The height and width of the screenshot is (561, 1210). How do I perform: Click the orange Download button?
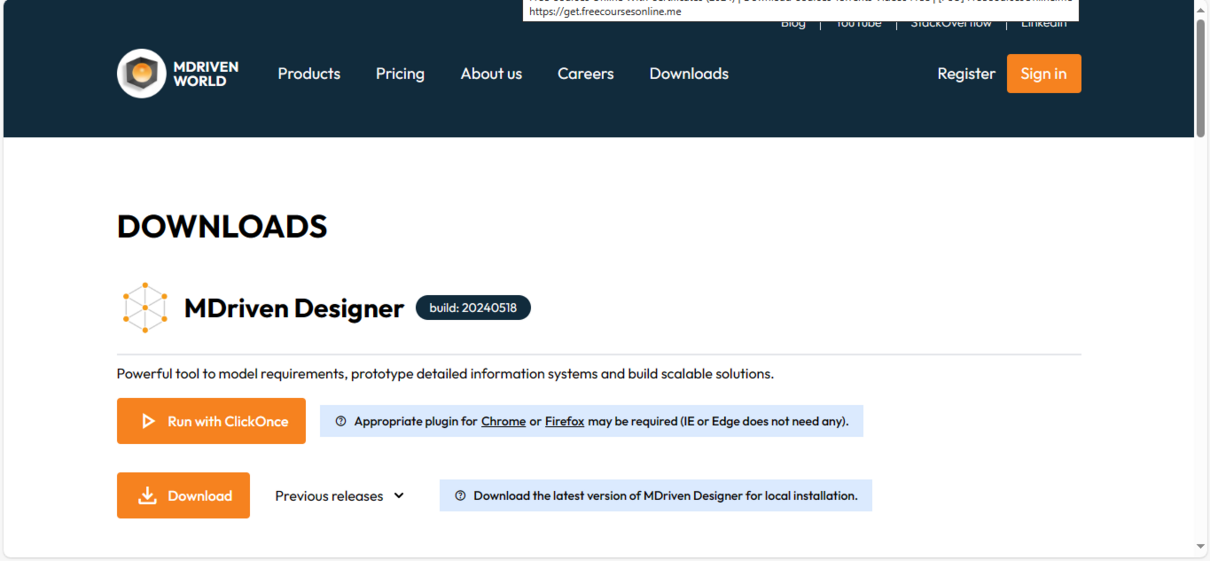pyautogui.click(x=183, y=496)
